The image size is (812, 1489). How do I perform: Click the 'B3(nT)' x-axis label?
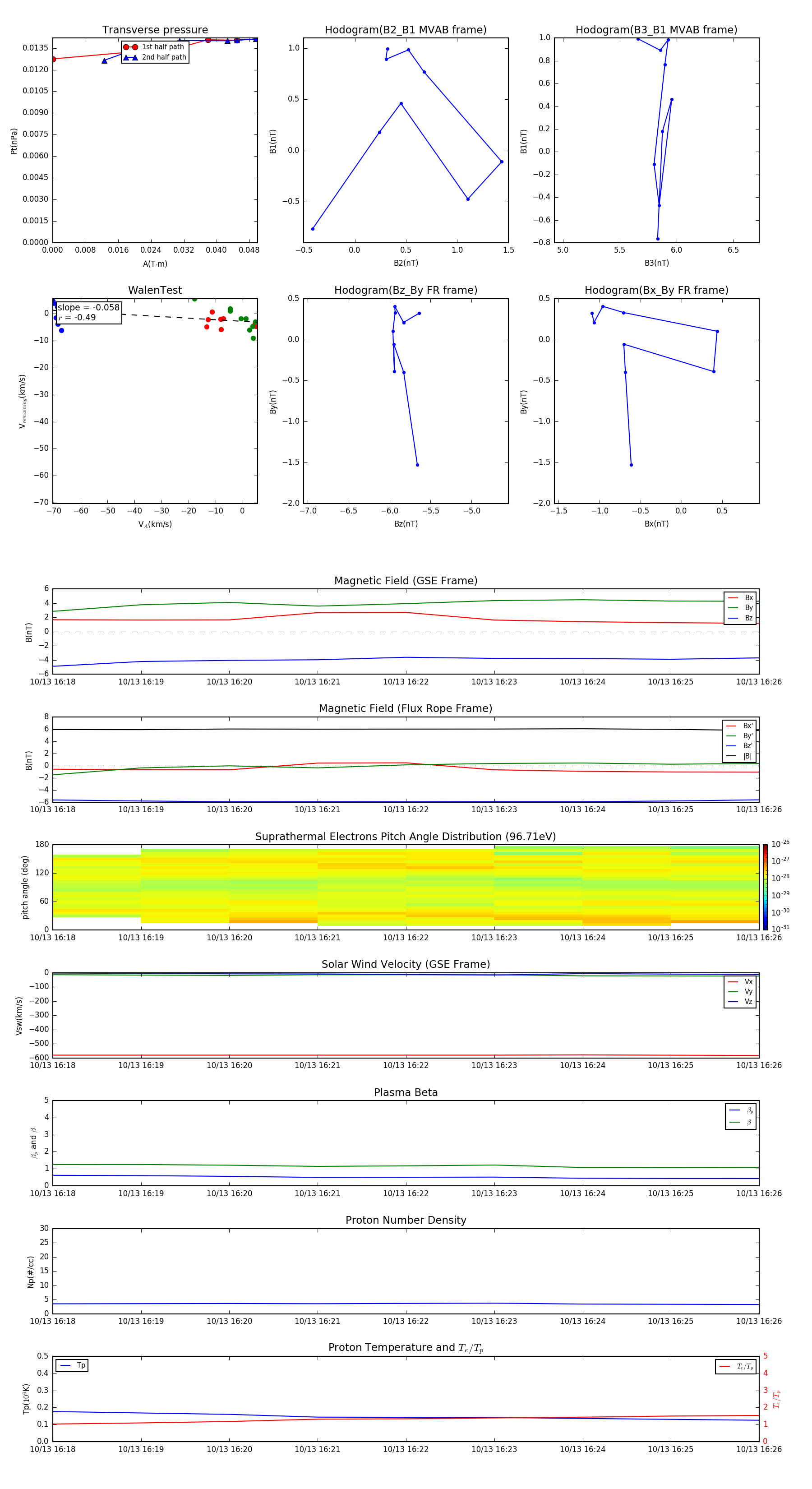[x=656, y=263]
